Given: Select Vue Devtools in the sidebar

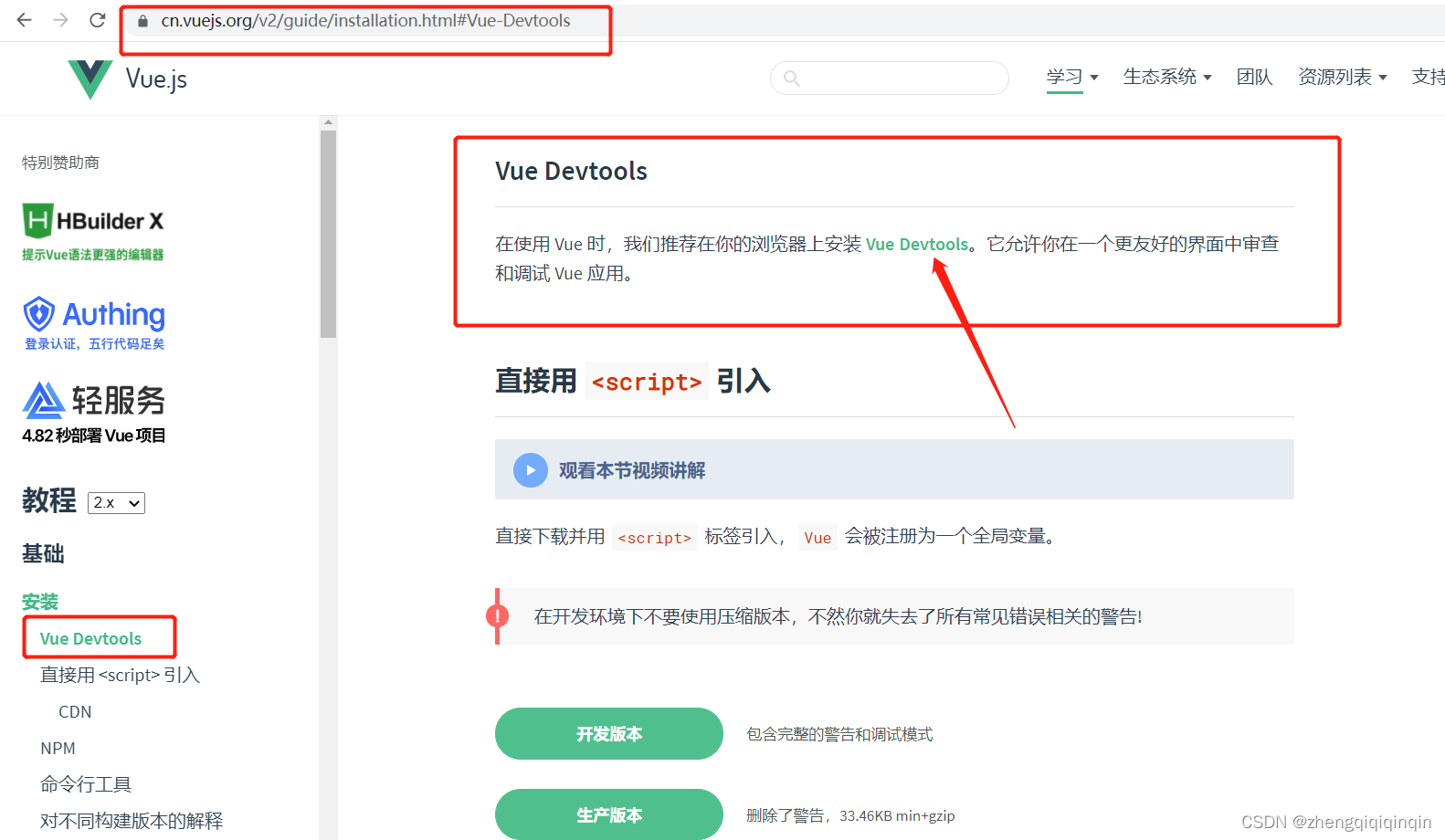Looking at the screenshot, I should pos(90,638).
